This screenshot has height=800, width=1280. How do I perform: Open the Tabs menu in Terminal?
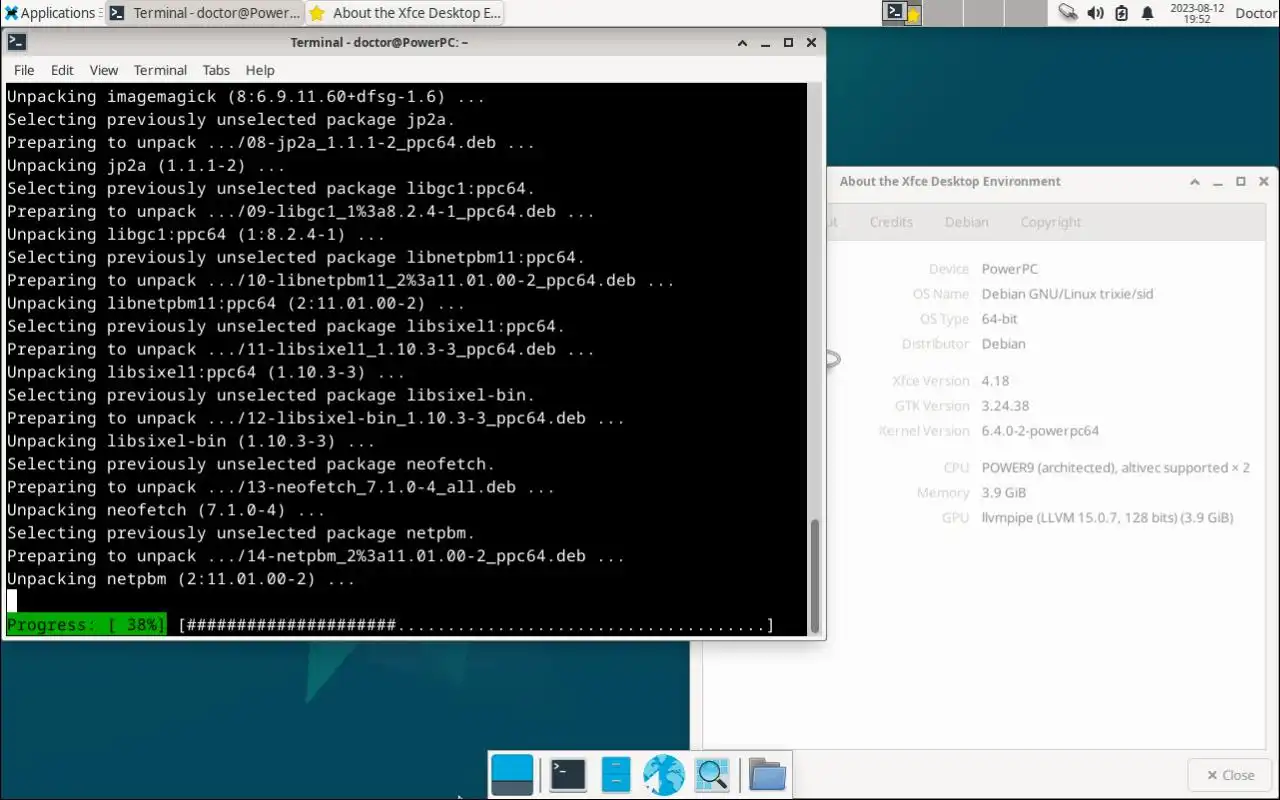tap(216, 70)
